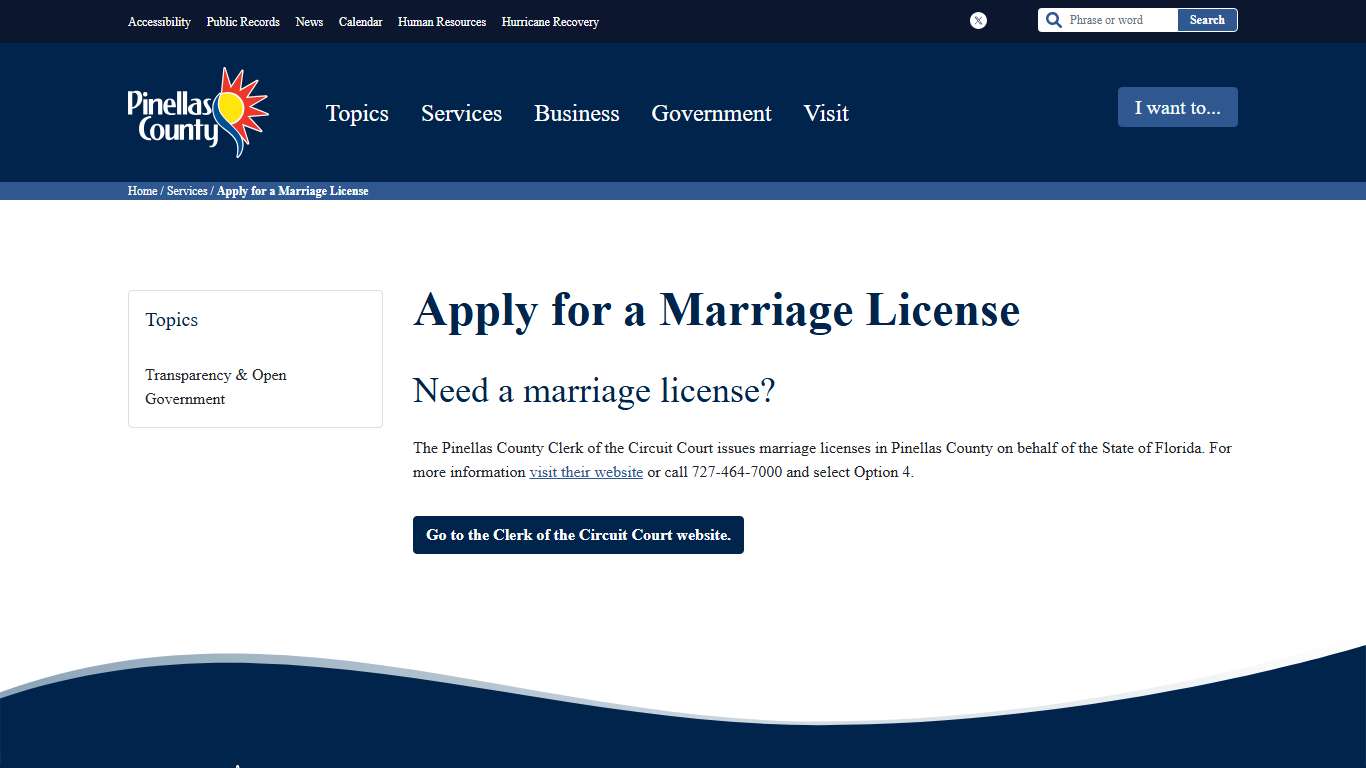Click the Accessibility link
Viewport: 1366px width, 768px height.
tap(158, 21)
